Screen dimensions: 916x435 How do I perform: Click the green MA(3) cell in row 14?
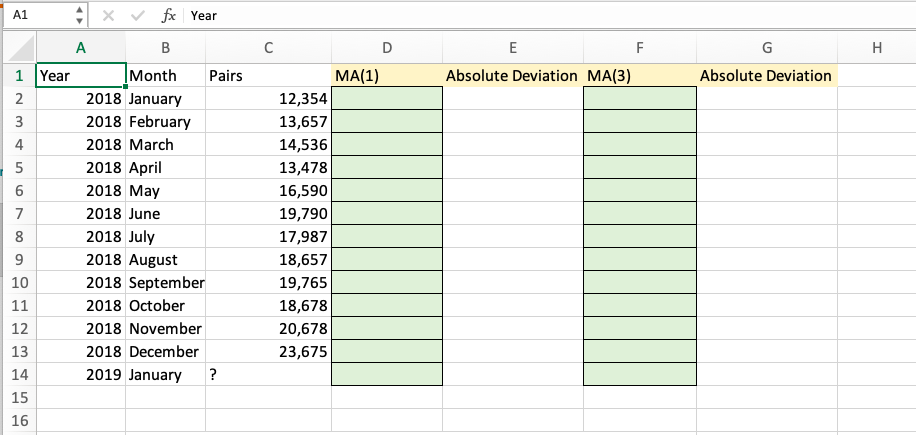point(640,374)
